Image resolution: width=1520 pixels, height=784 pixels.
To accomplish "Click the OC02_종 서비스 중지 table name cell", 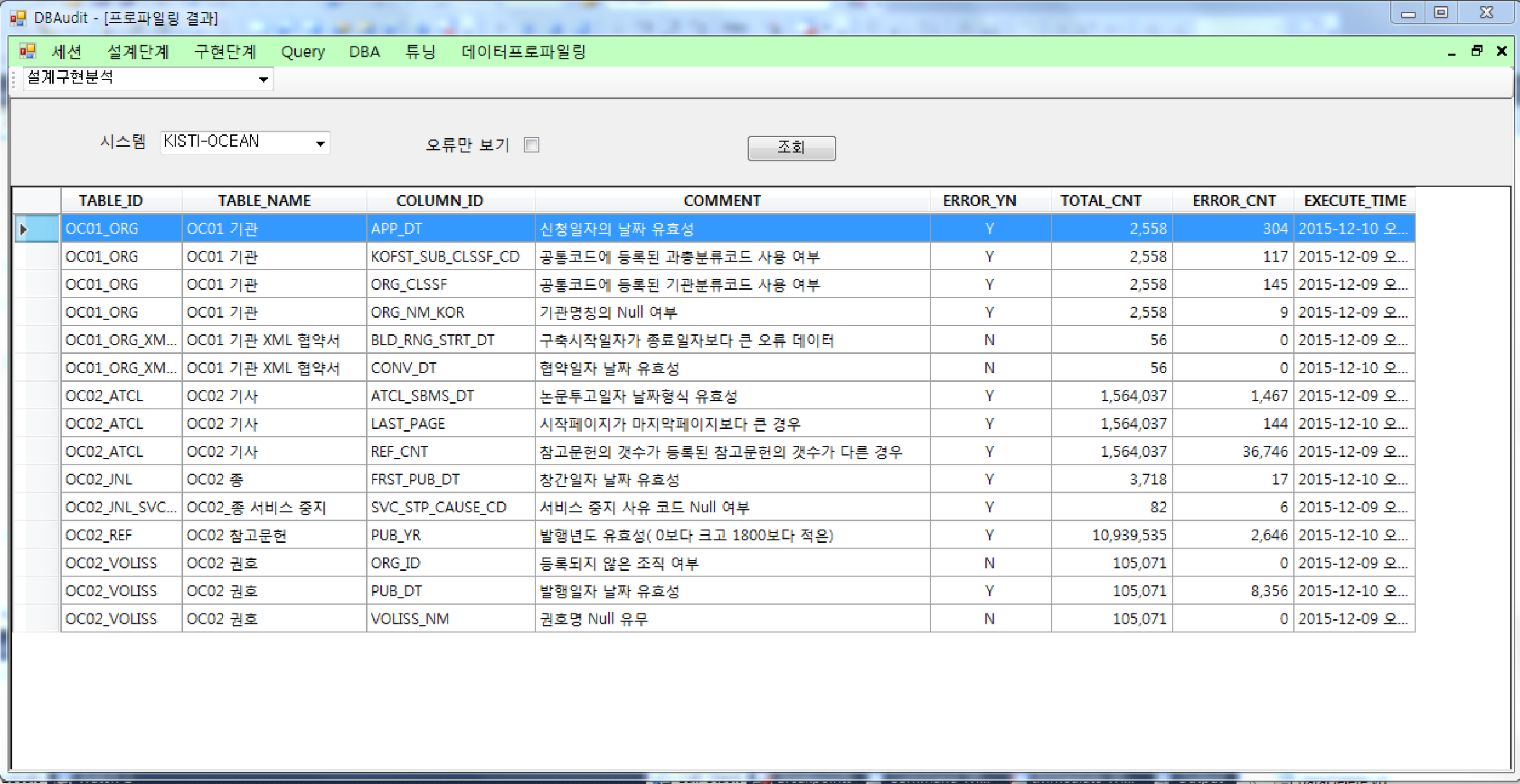I will 274,507.
